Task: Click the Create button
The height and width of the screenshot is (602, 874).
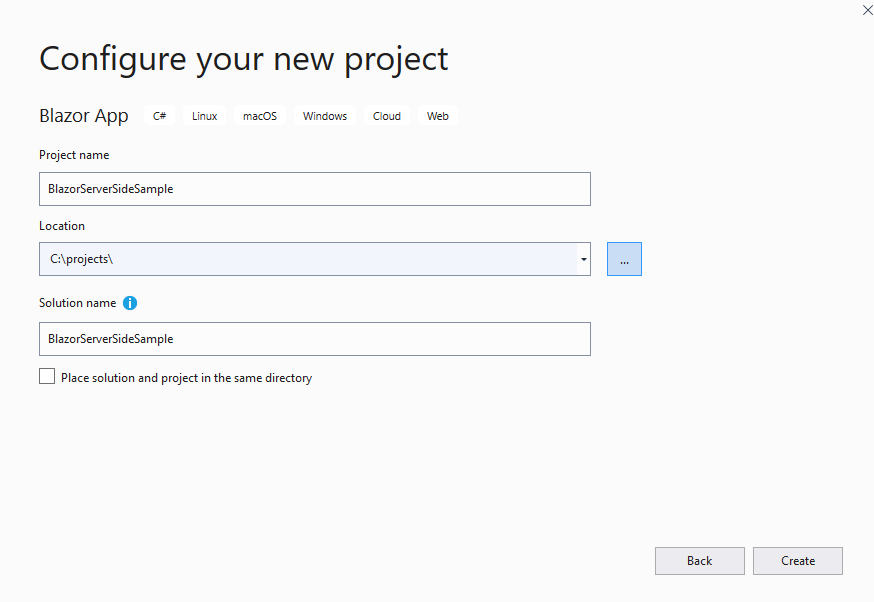Action: click(798, 561)
